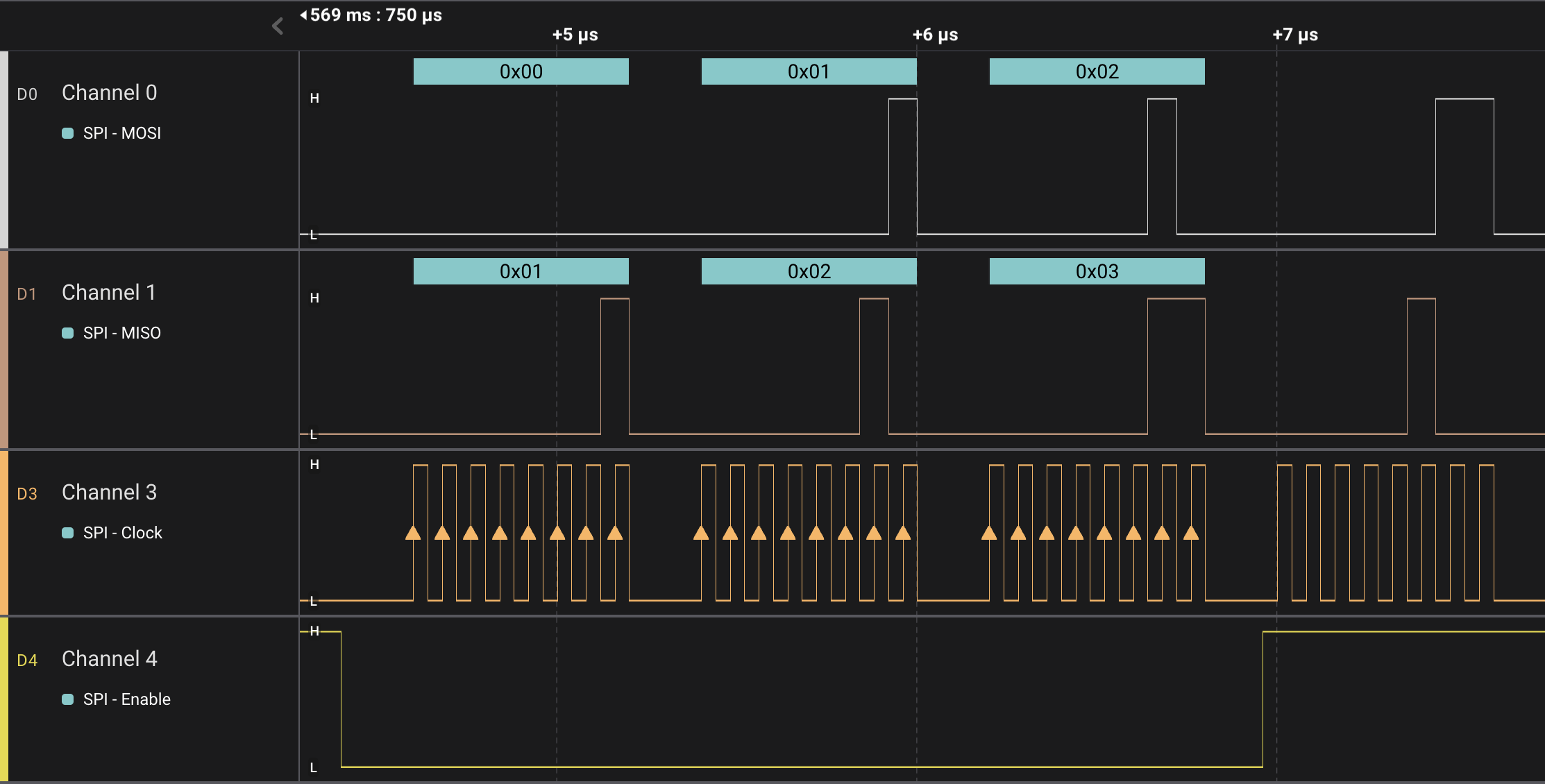Click the D3 channel identifier

pos(27,494)
